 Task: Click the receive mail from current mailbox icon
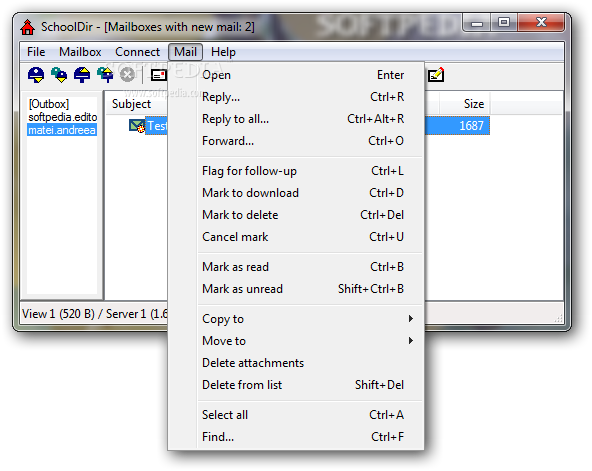(36, 75)
